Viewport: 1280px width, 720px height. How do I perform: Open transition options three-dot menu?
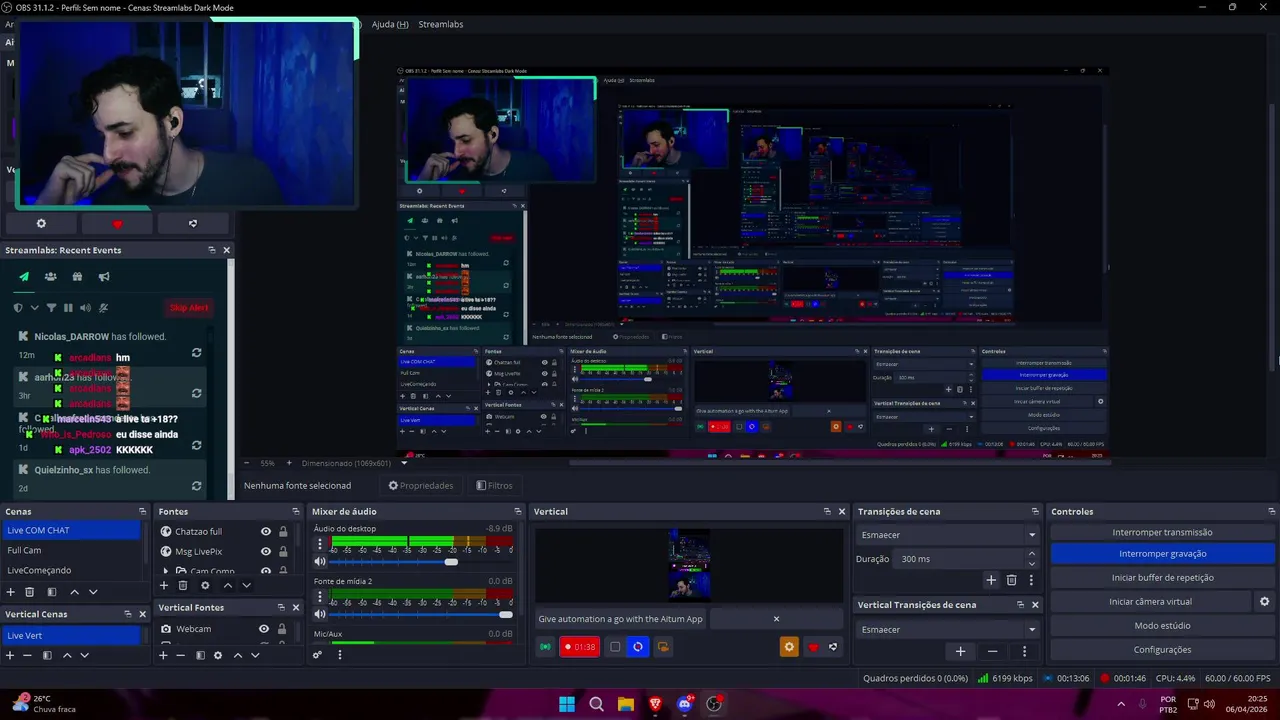[x=1031, y=580]
